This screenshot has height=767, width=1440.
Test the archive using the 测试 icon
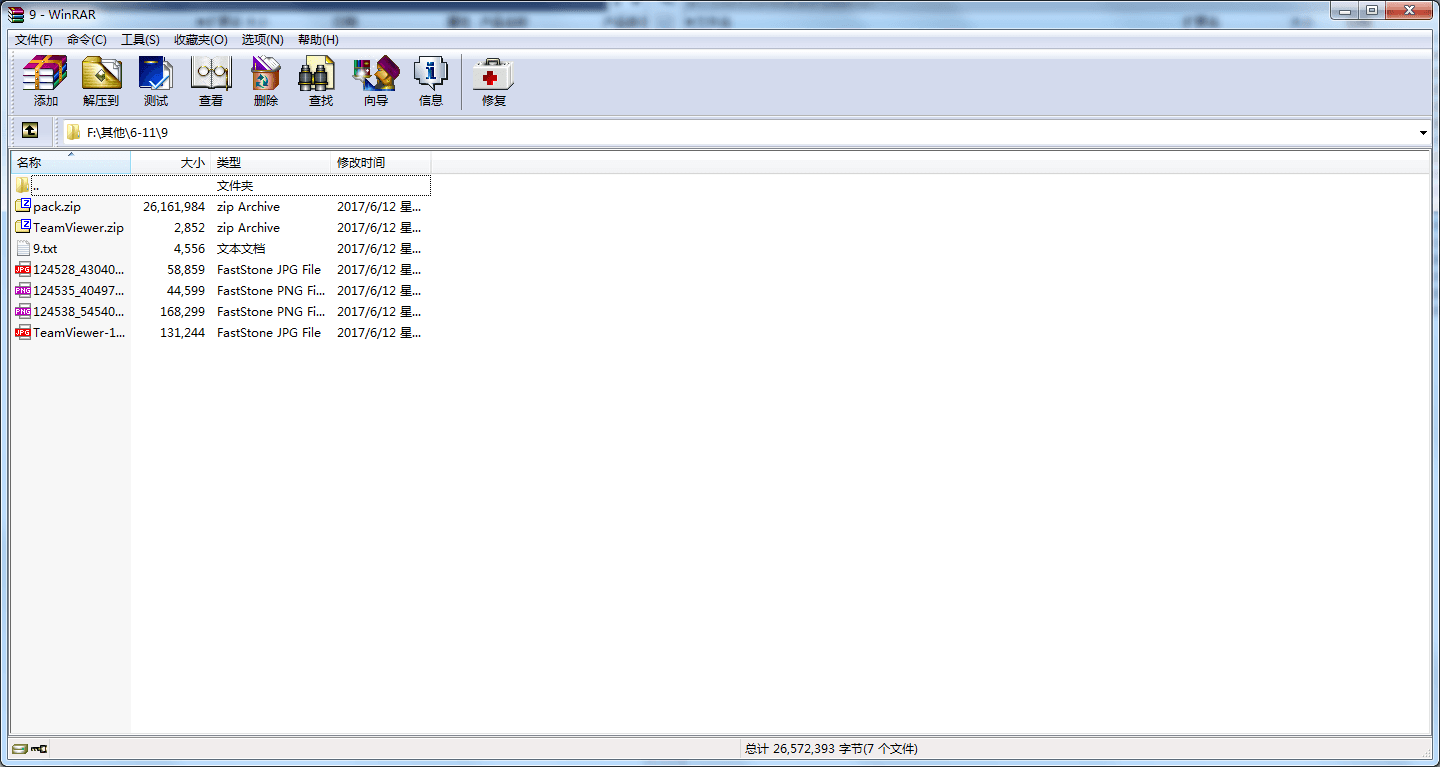click(x=156, y=80)
